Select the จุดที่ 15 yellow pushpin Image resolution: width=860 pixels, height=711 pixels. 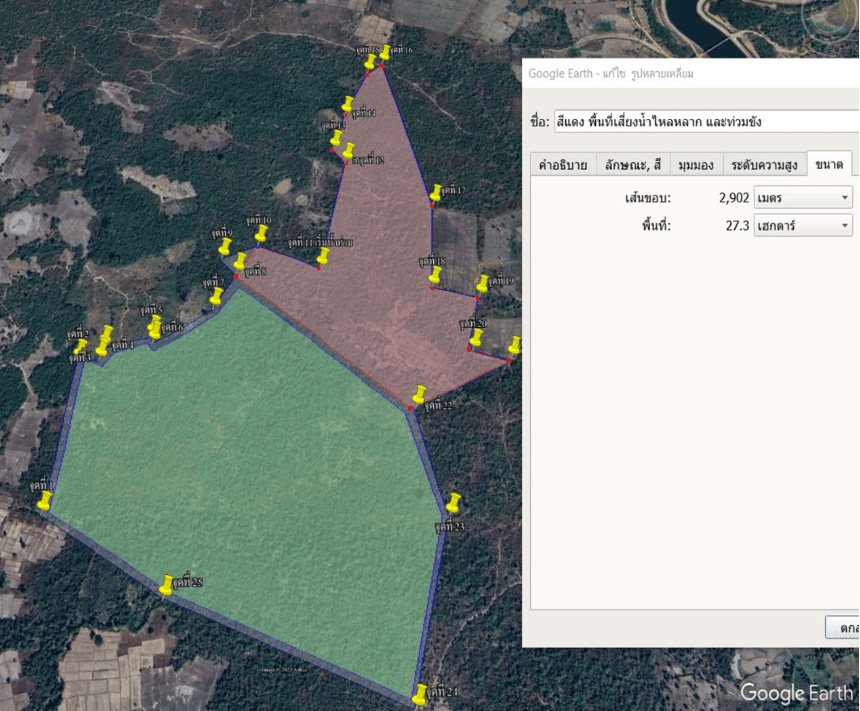point(371,61)
